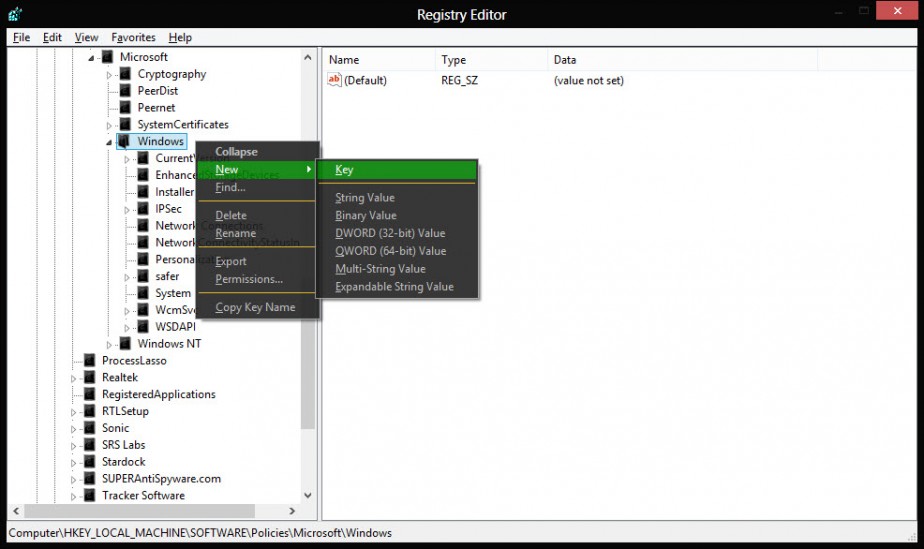Expand the SystemCertificates key arrow
Viewport: 924px width, 549px height.
[109, 125]
